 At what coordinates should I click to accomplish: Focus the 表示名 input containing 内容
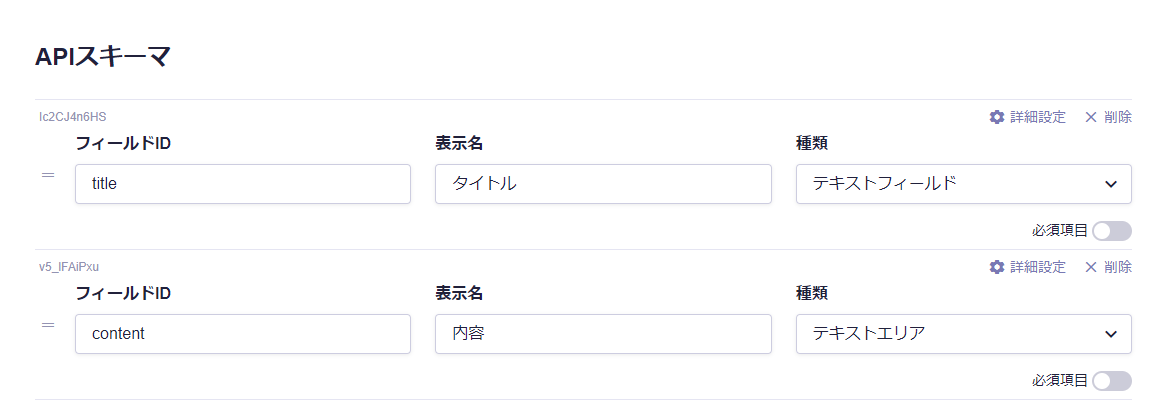click(x=603, y=334)
